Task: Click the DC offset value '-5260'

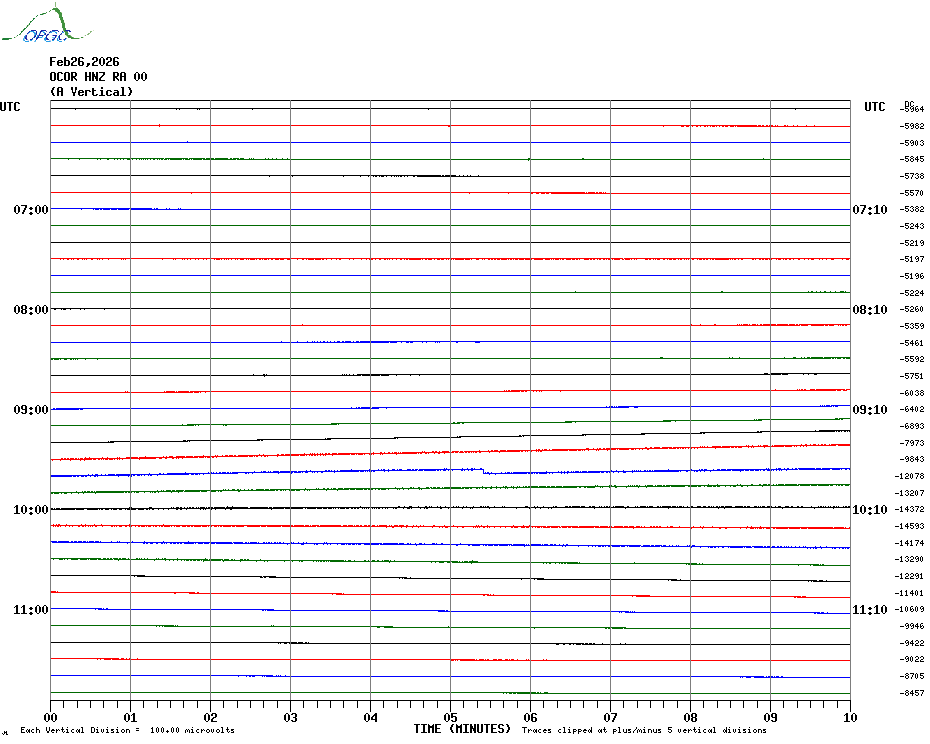Action: coord(912,309)
